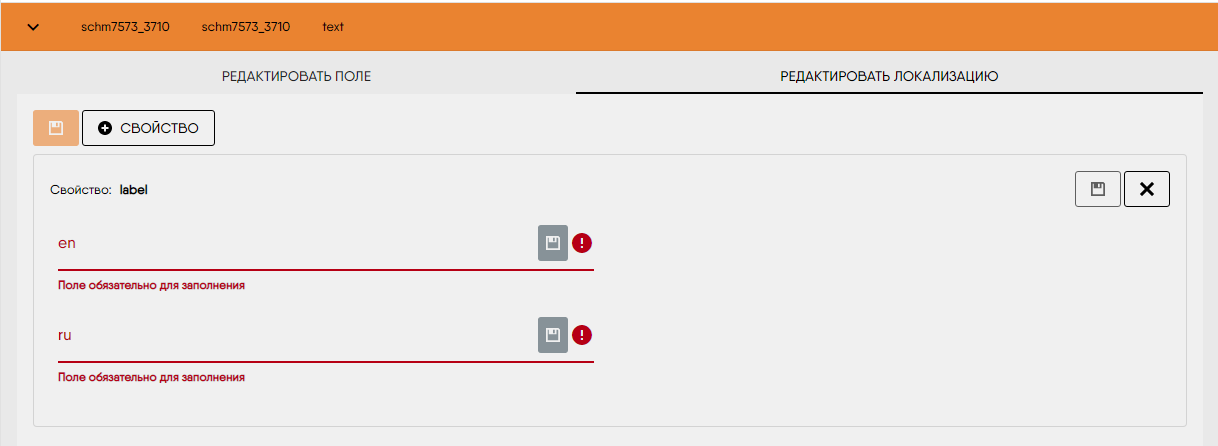Collapse the schm7573_3710 field row chevron

point(33,27)
